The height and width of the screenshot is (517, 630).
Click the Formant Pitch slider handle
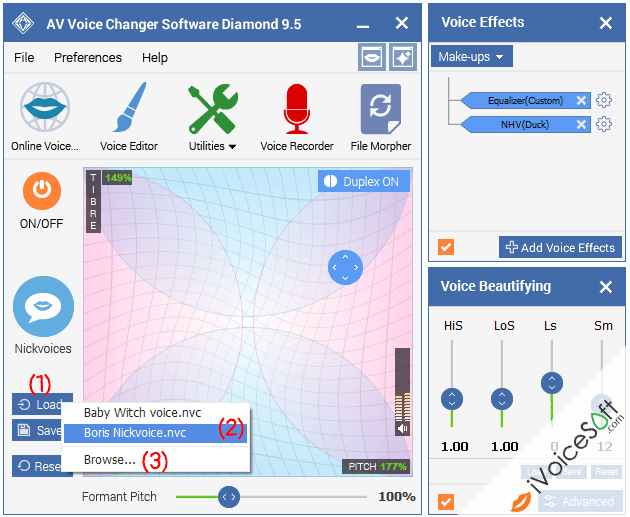229,497
